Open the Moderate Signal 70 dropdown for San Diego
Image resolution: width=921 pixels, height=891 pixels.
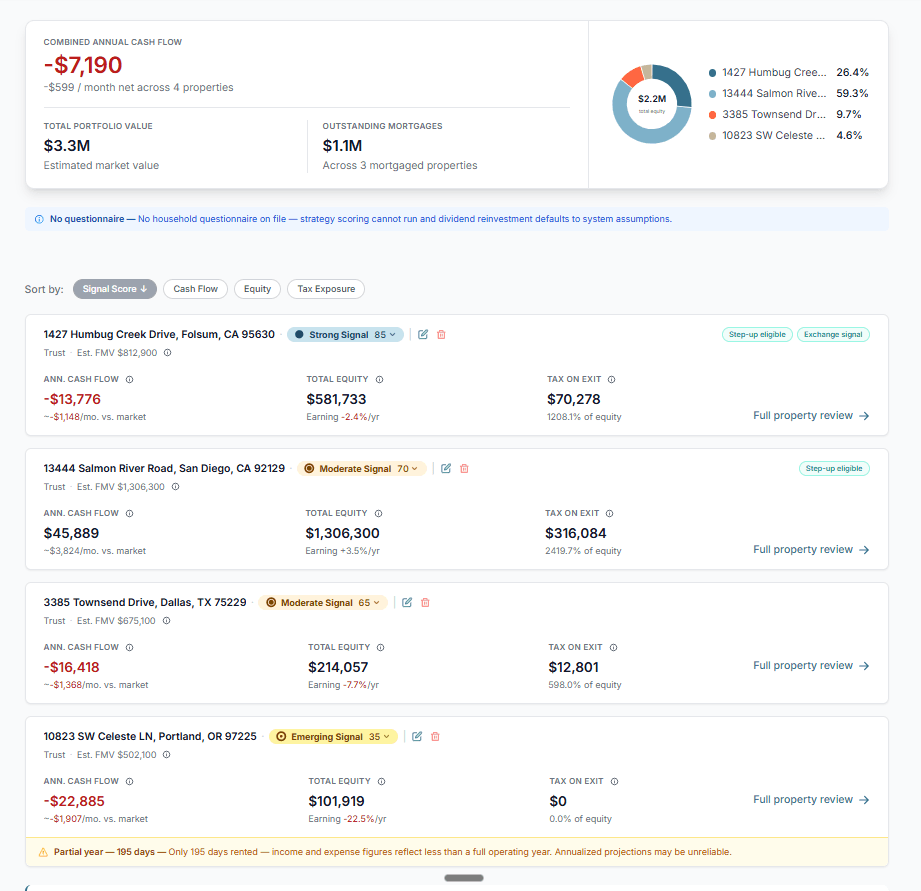(x=362, y=468)
